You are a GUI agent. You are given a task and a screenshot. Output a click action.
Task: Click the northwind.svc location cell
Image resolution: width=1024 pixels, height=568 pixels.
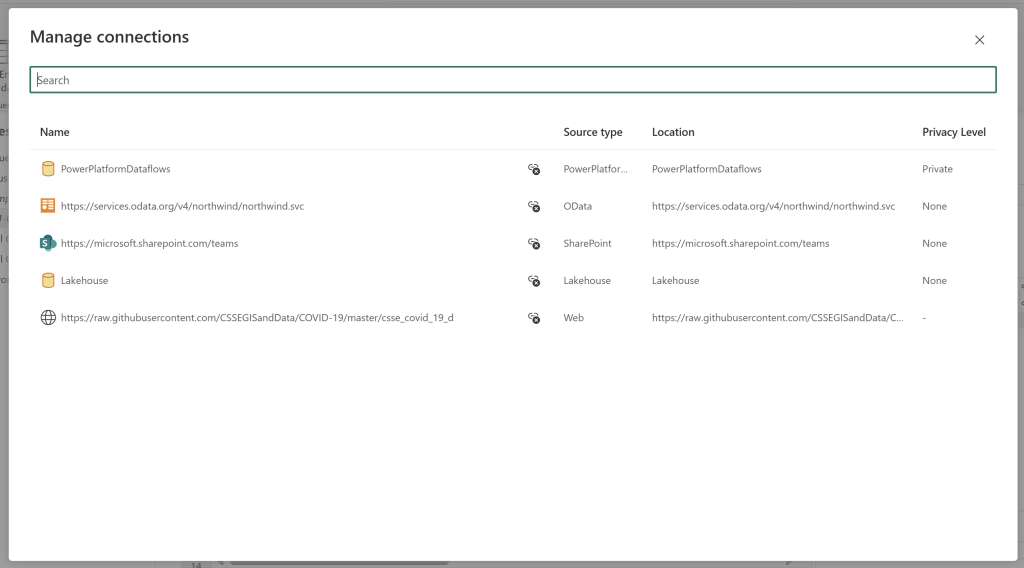pyautogui.click(x=773, y=206)
